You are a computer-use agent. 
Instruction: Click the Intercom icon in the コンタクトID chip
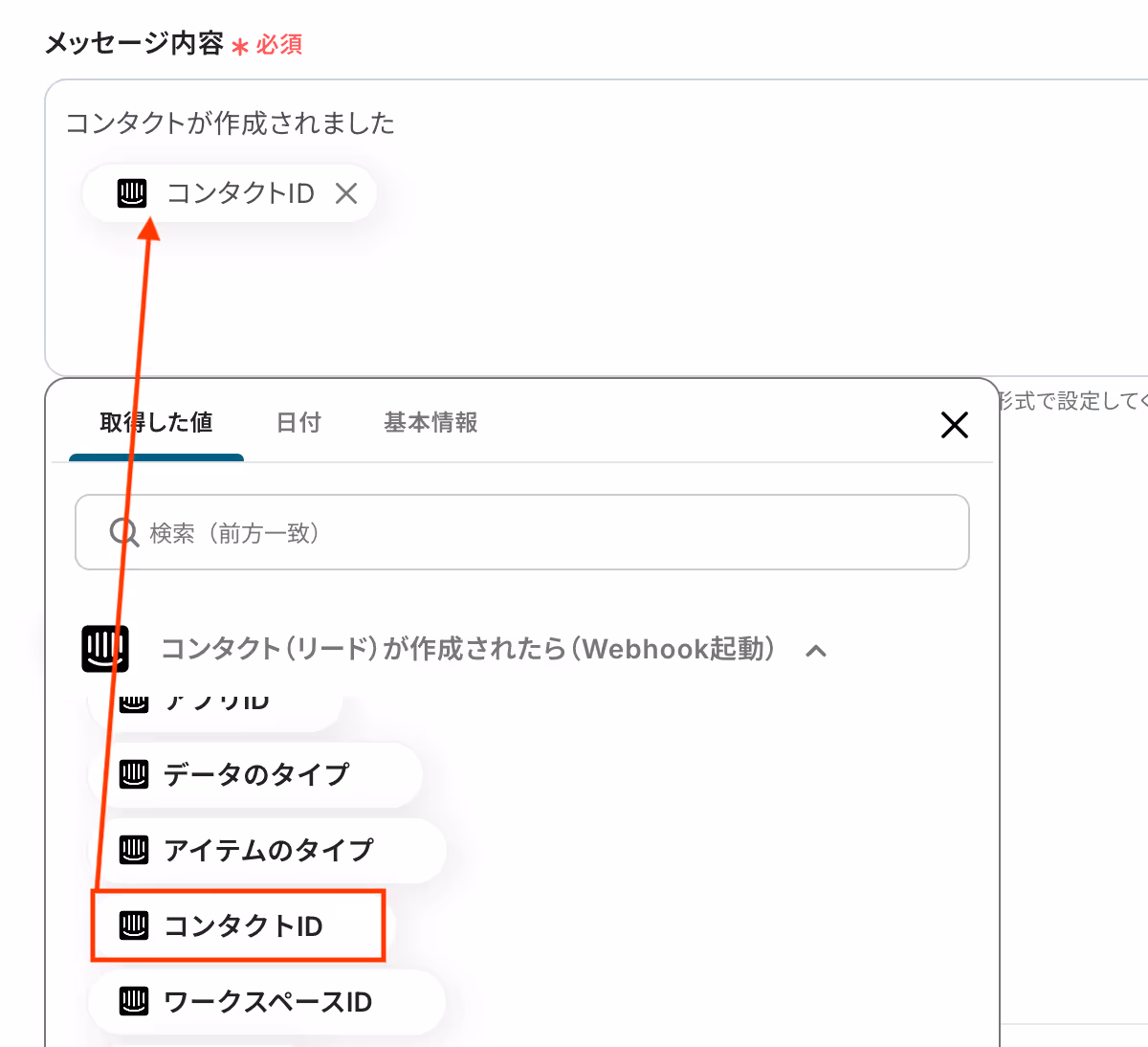pos(132,193)
